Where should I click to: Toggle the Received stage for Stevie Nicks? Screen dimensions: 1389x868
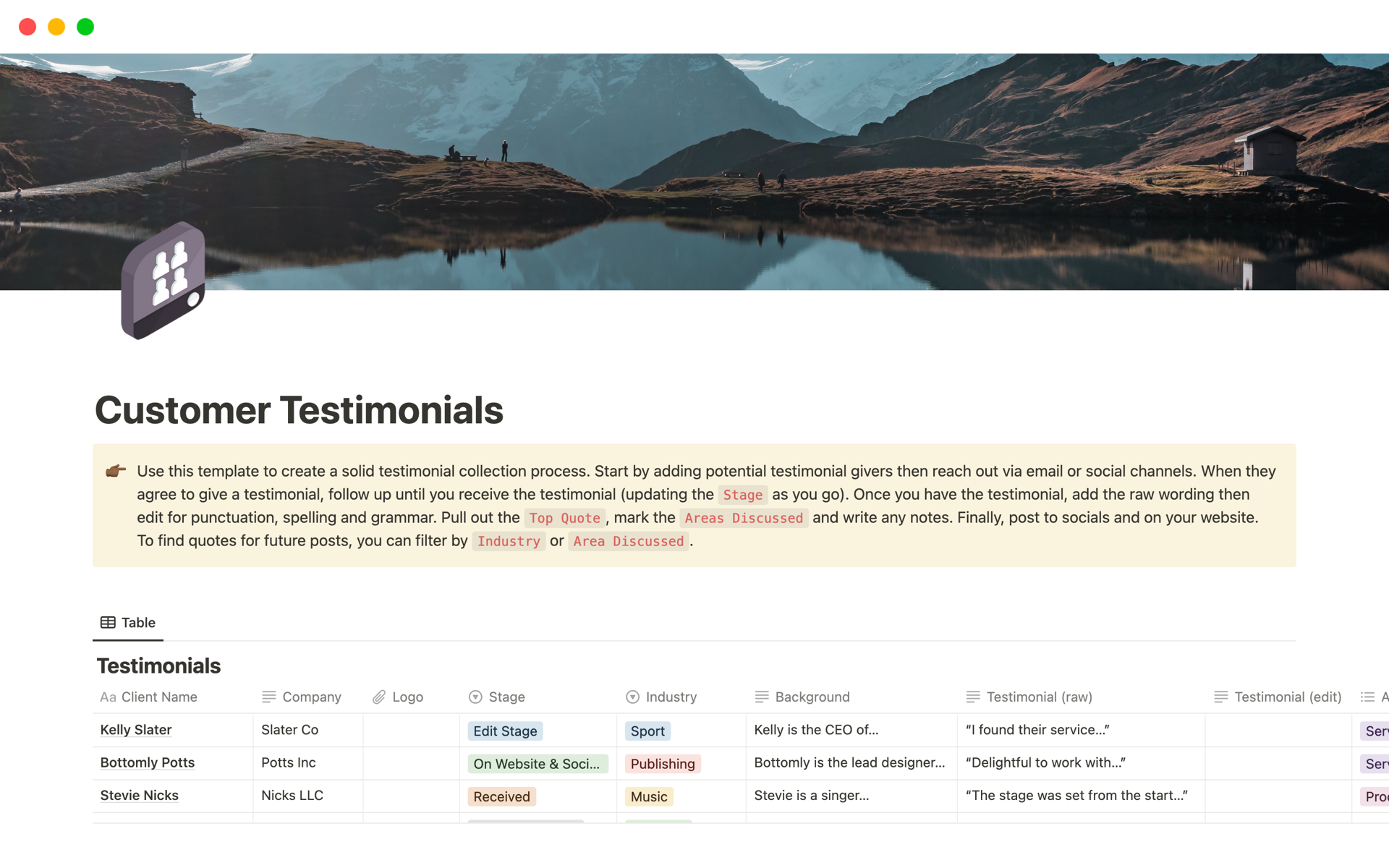pos(502,795)
